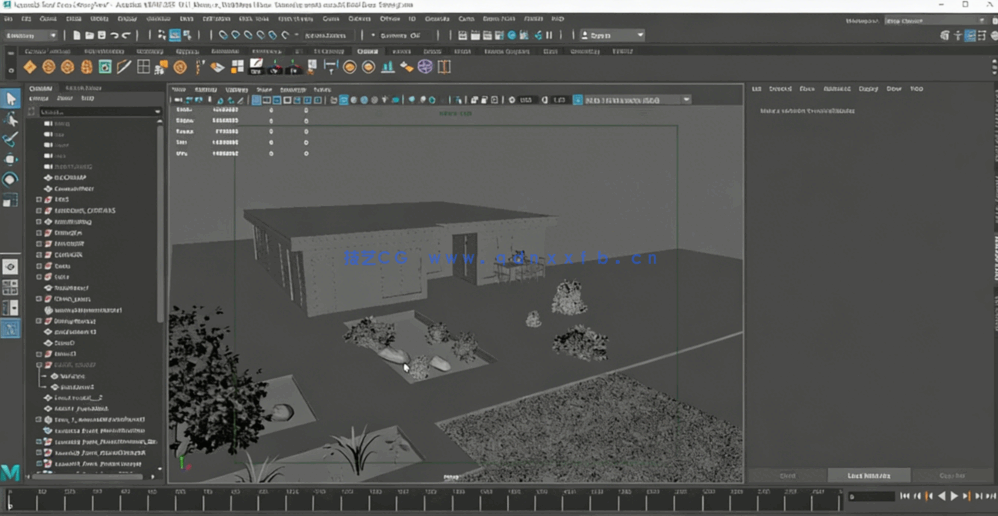Select the arrow Select tool in toolbox

[11, 99]
